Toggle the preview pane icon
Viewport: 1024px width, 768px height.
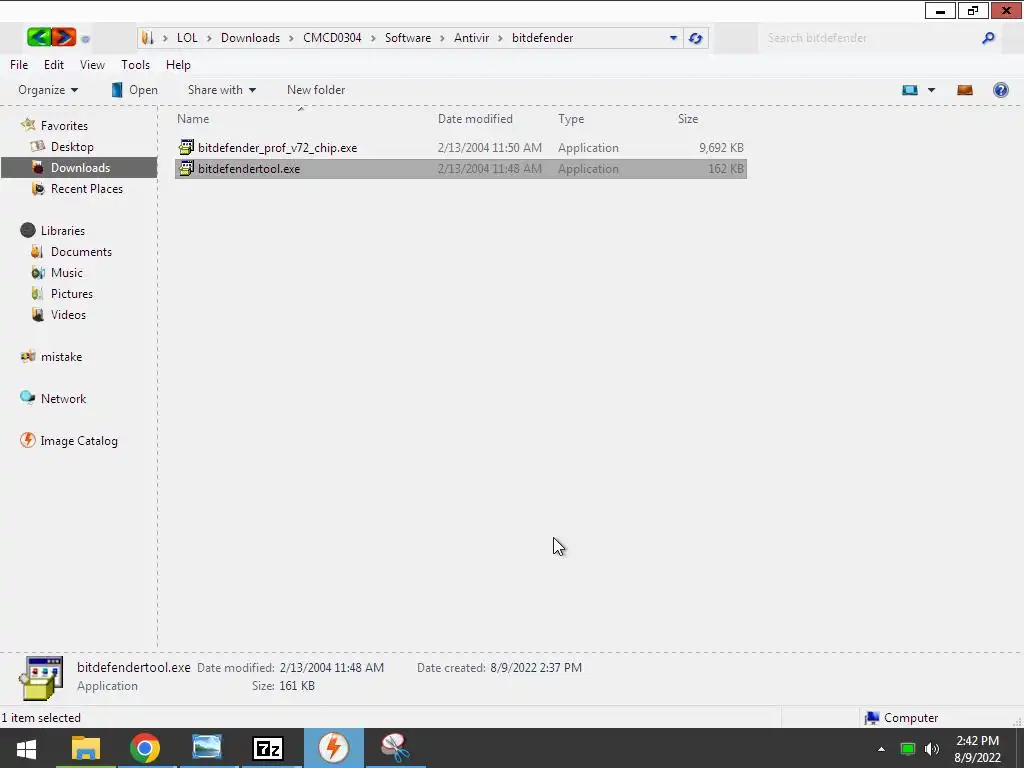pyautogui.click(x=965, y=90)
